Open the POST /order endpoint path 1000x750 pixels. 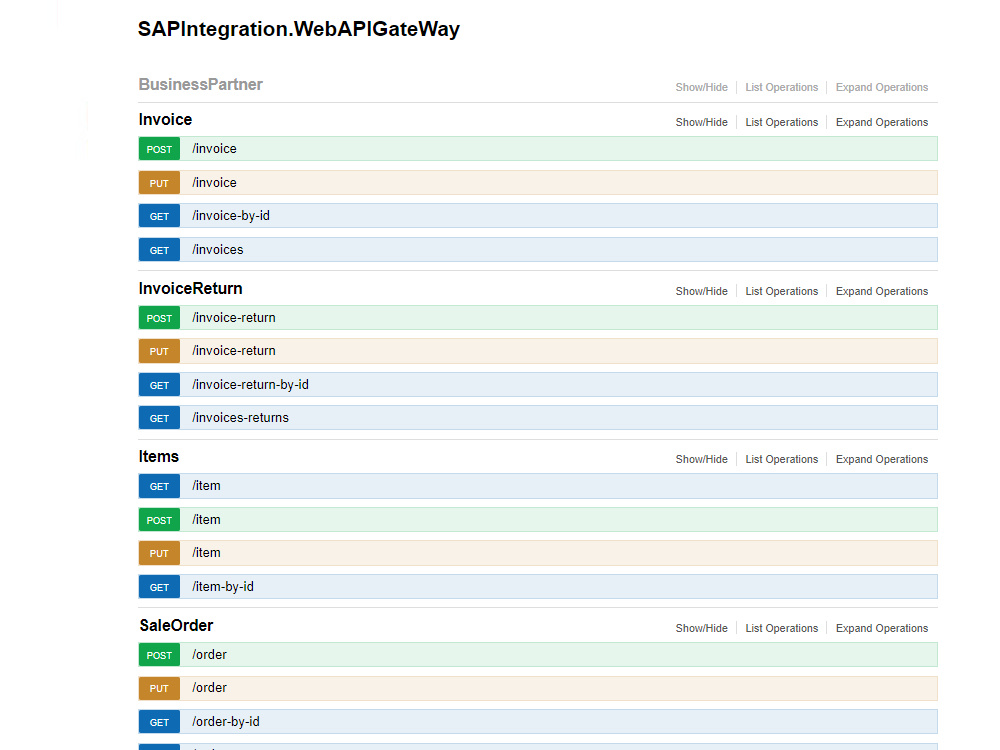coord(209,655)
